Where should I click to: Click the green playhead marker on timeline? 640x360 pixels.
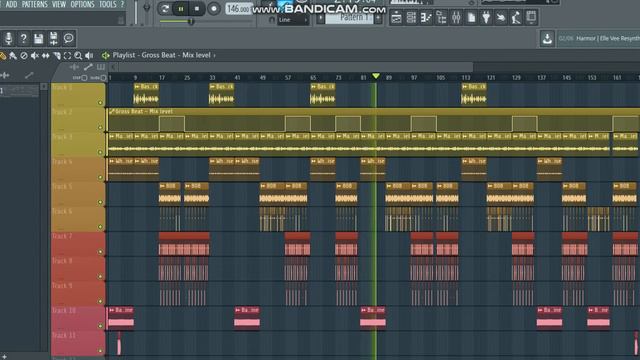[x=376, y=76]
